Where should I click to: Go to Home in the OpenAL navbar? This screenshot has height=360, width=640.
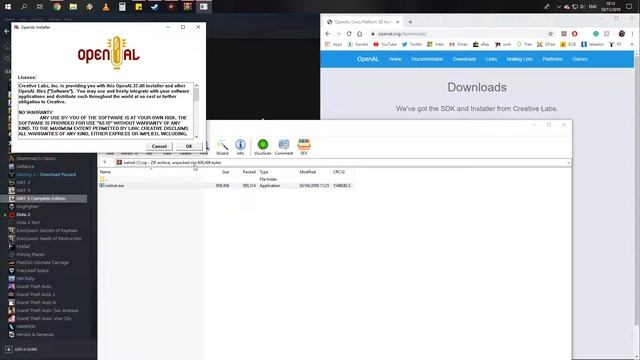(395, 59)
